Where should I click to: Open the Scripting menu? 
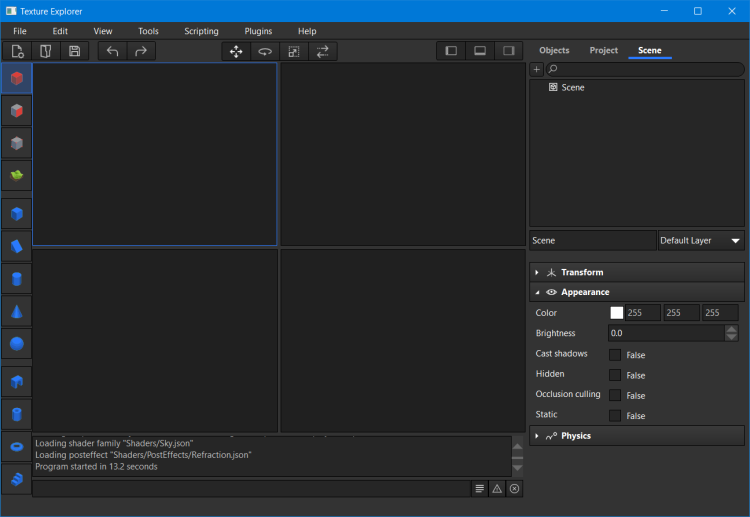[x=201, y=31]
